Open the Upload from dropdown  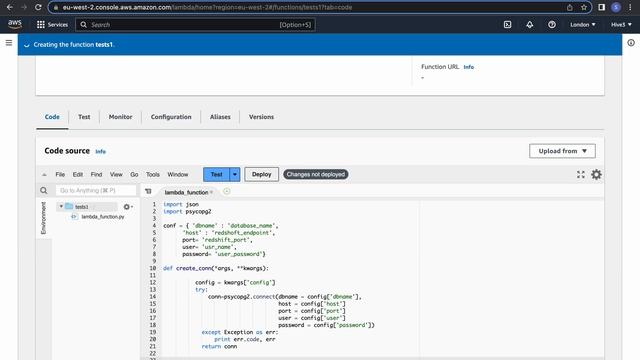point(562,151)
